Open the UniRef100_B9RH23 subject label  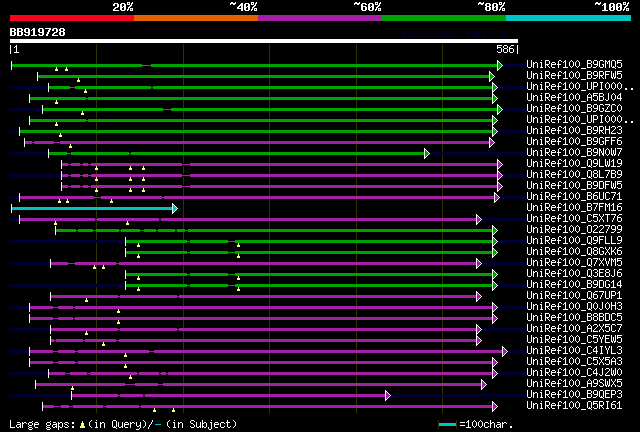[x=574, y=131]
